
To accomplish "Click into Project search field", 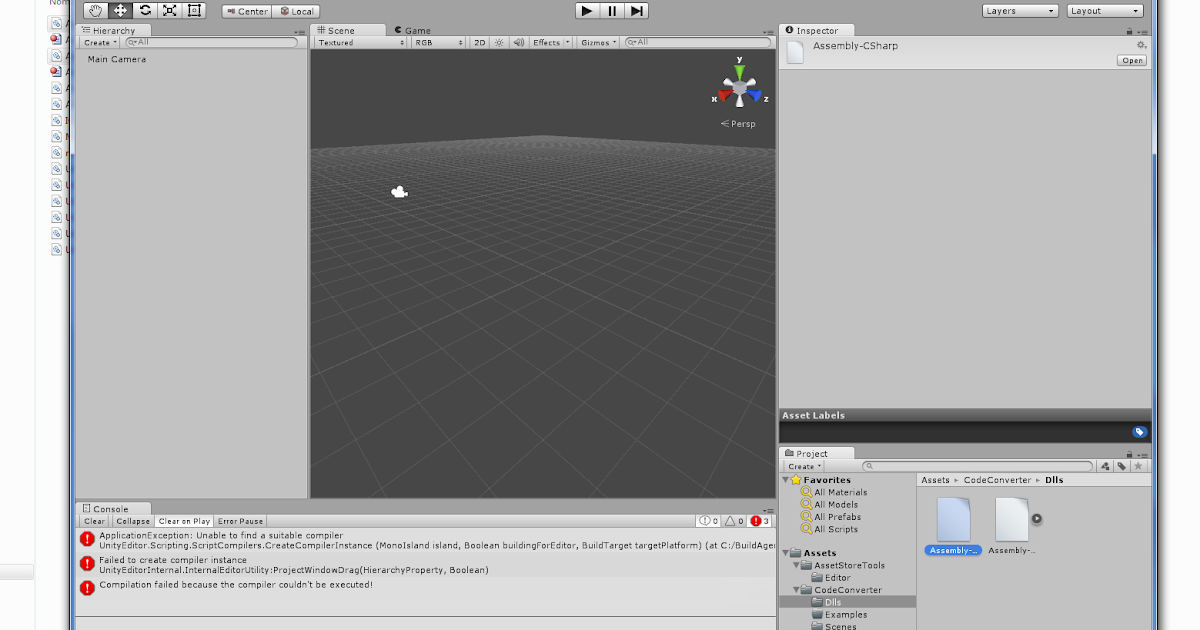I will pos(978,466).
